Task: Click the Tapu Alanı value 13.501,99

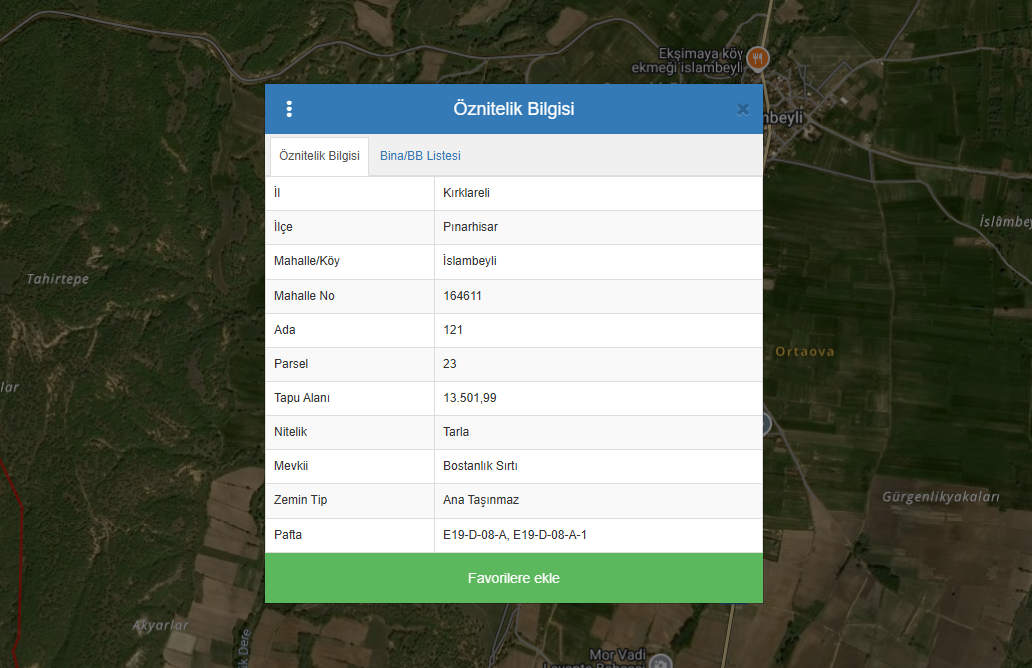Action: point(469,398)
